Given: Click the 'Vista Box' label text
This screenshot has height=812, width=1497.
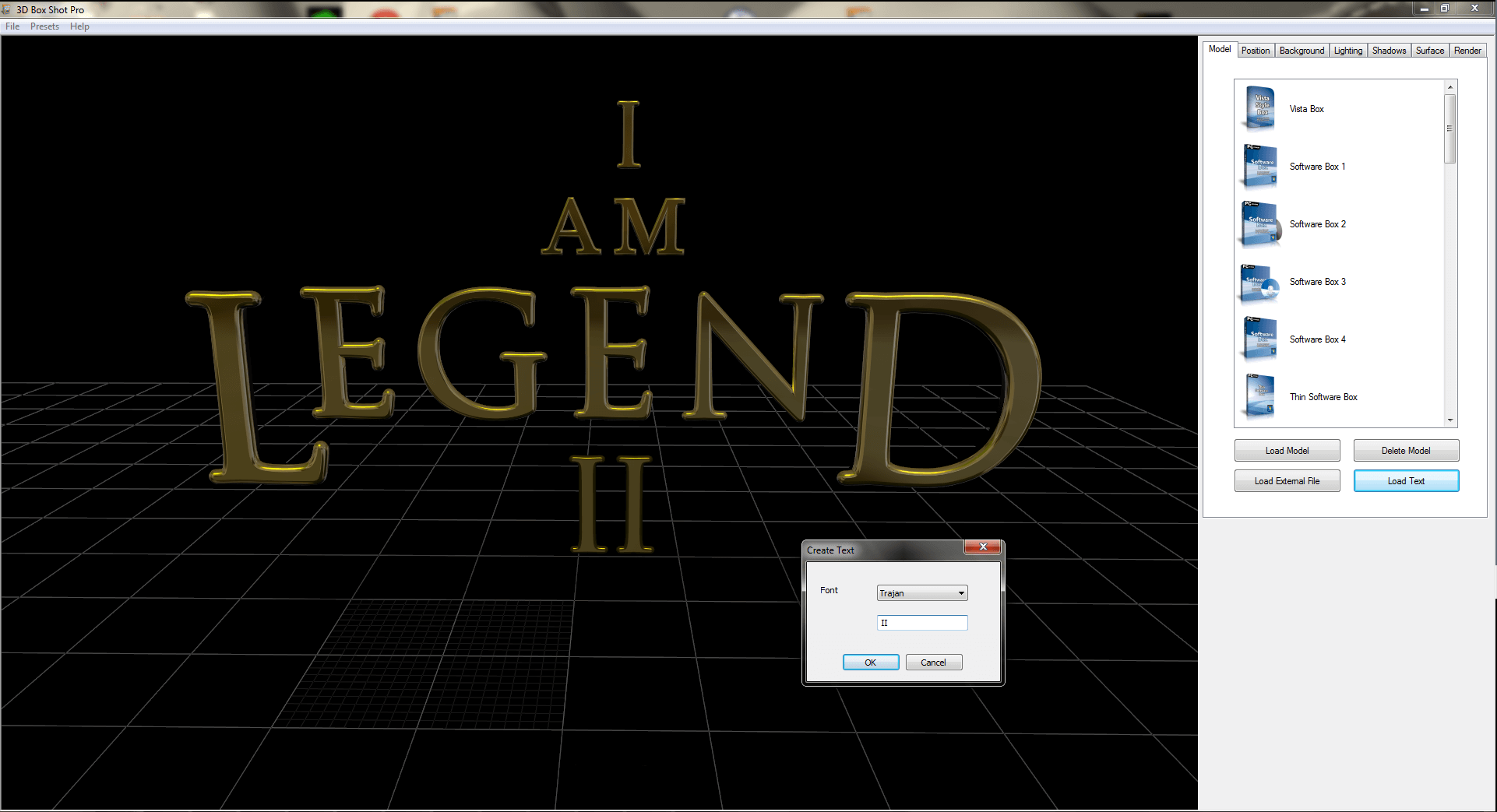Looking at the screenshot, I should point(1306,109).
